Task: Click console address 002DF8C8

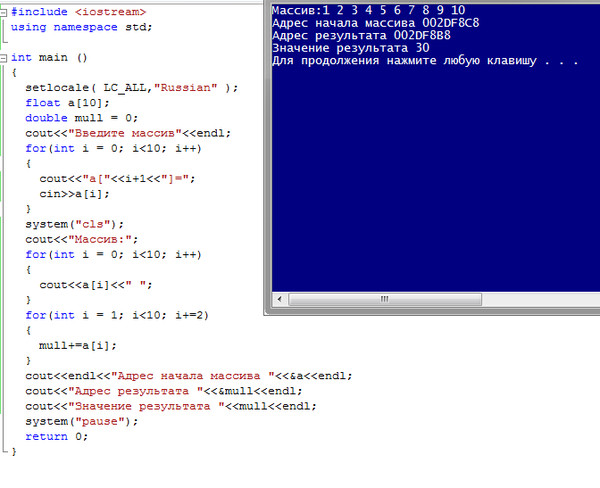Action: click(x=450, y=23)
